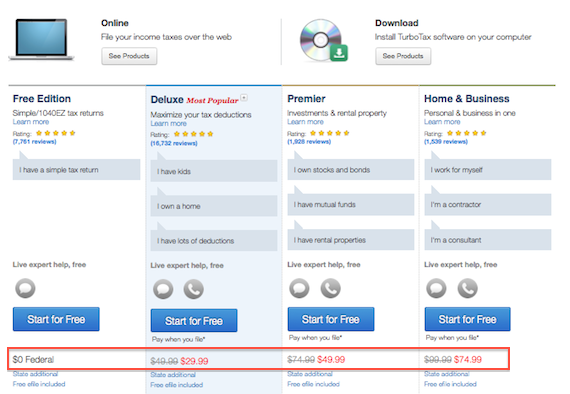Viewport: 570px width, 394px height.
Task: Start for Free with Free Edition
Action: pos(56,319)
